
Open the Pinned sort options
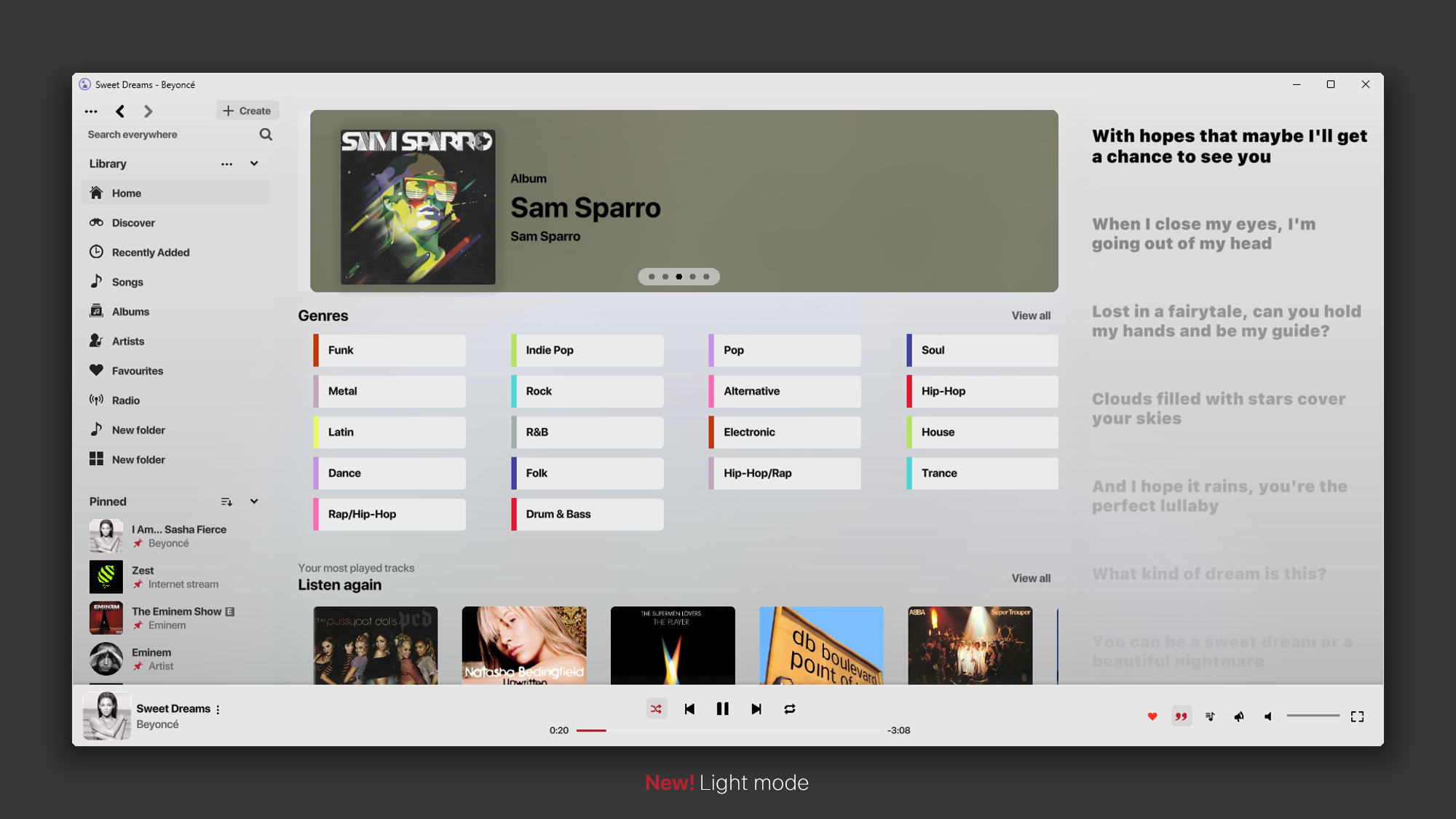(x=226, y=502)
